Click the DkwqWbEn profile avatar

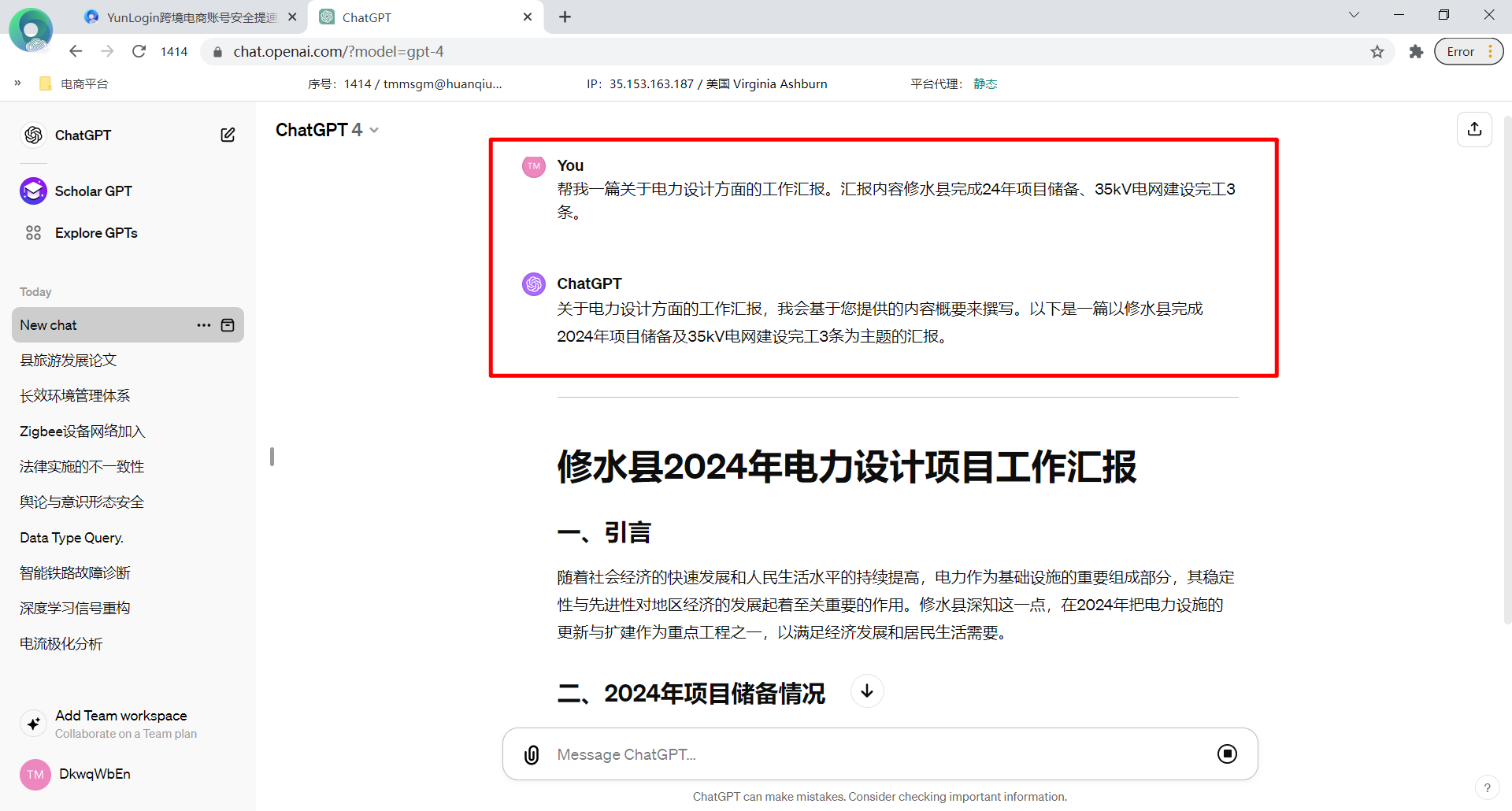[35, 774]
